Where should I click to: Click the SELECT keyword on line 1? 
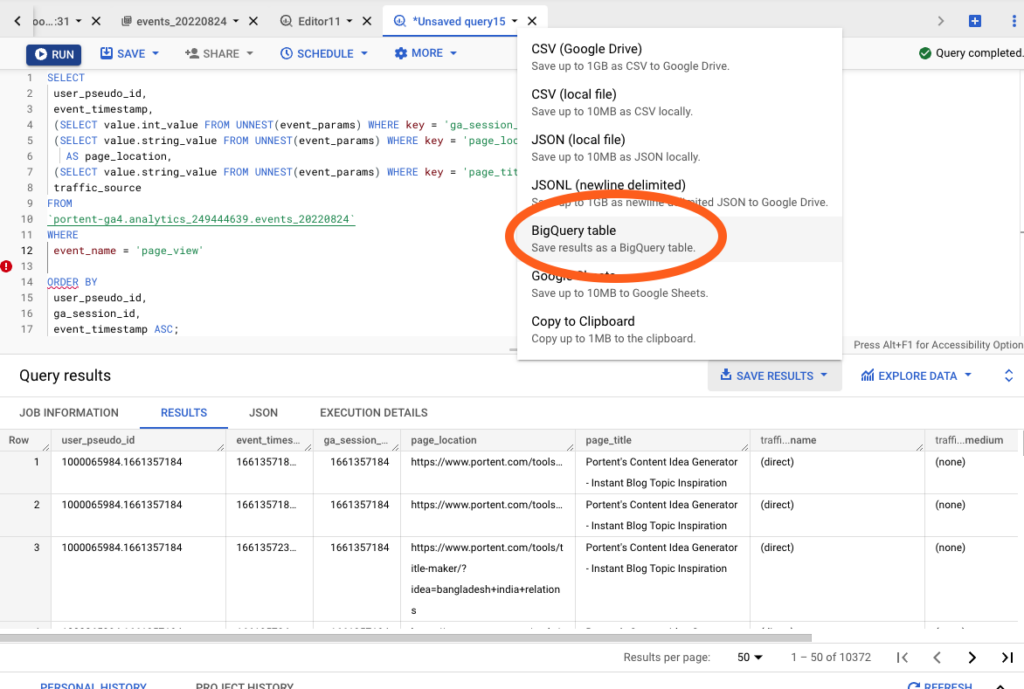point(66,77)
